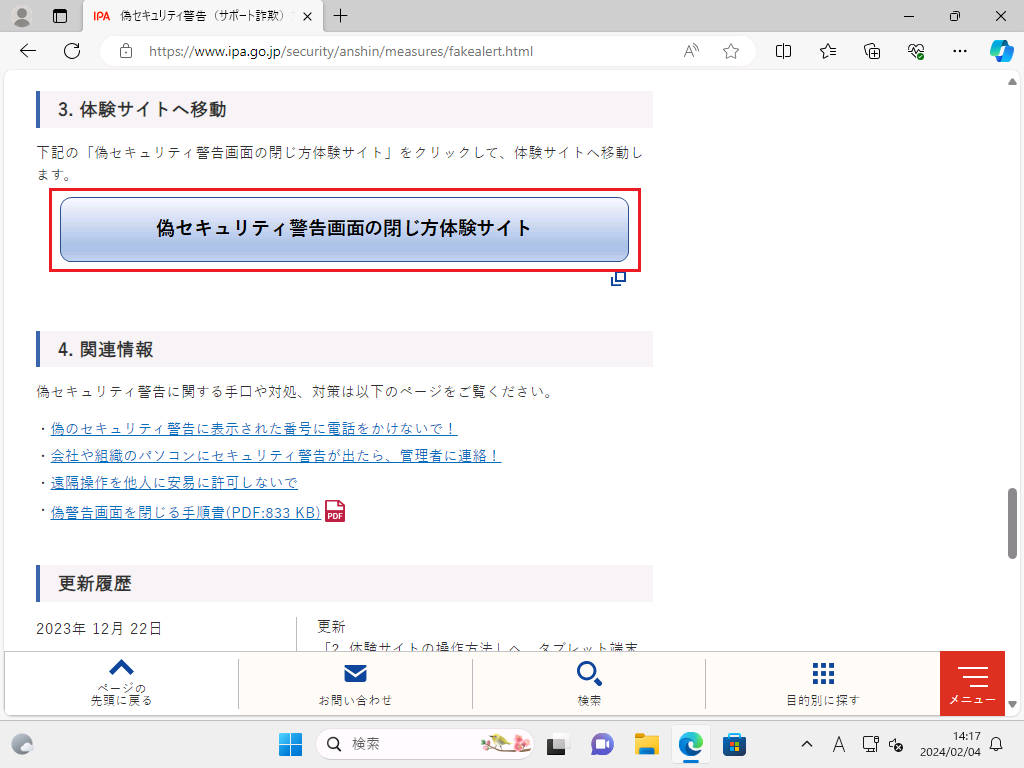Click the browser back arrow
Screen dimensions: 1024x768
pos(28,51)
